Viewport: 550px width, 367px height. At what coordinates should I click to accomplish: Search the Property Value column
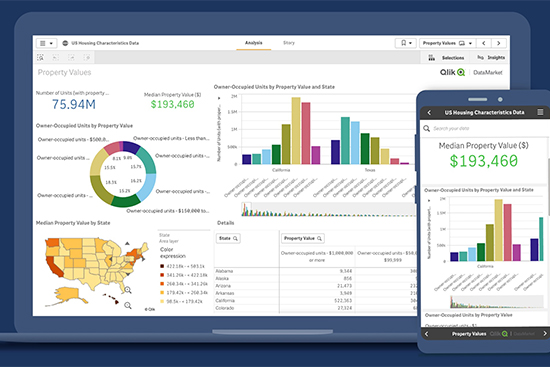click(303, 238)
